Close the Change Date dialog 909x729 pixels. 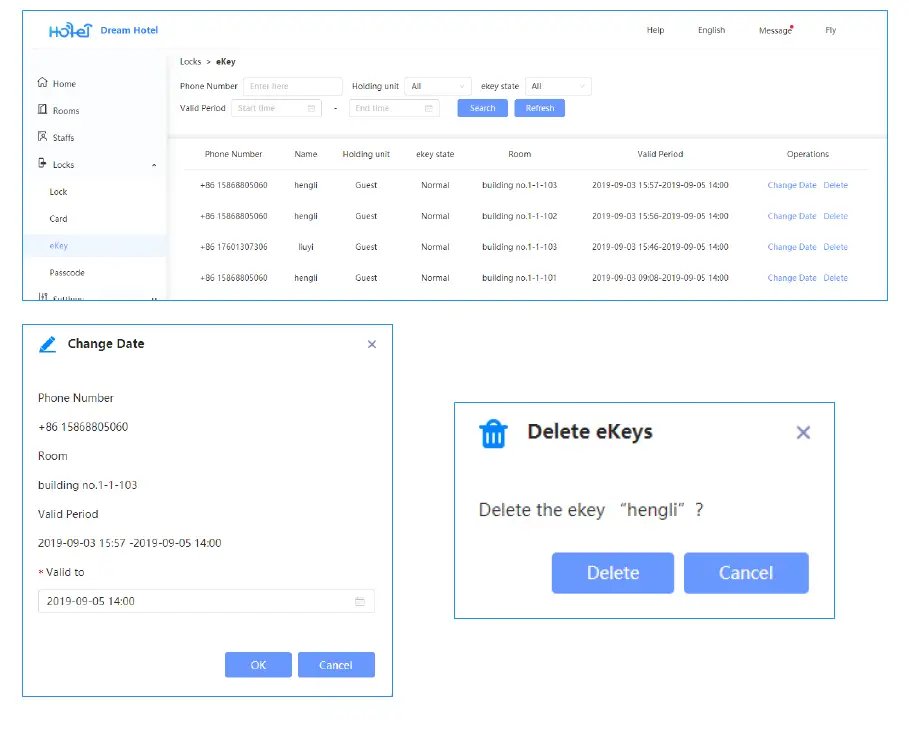[x=372, y=344]
